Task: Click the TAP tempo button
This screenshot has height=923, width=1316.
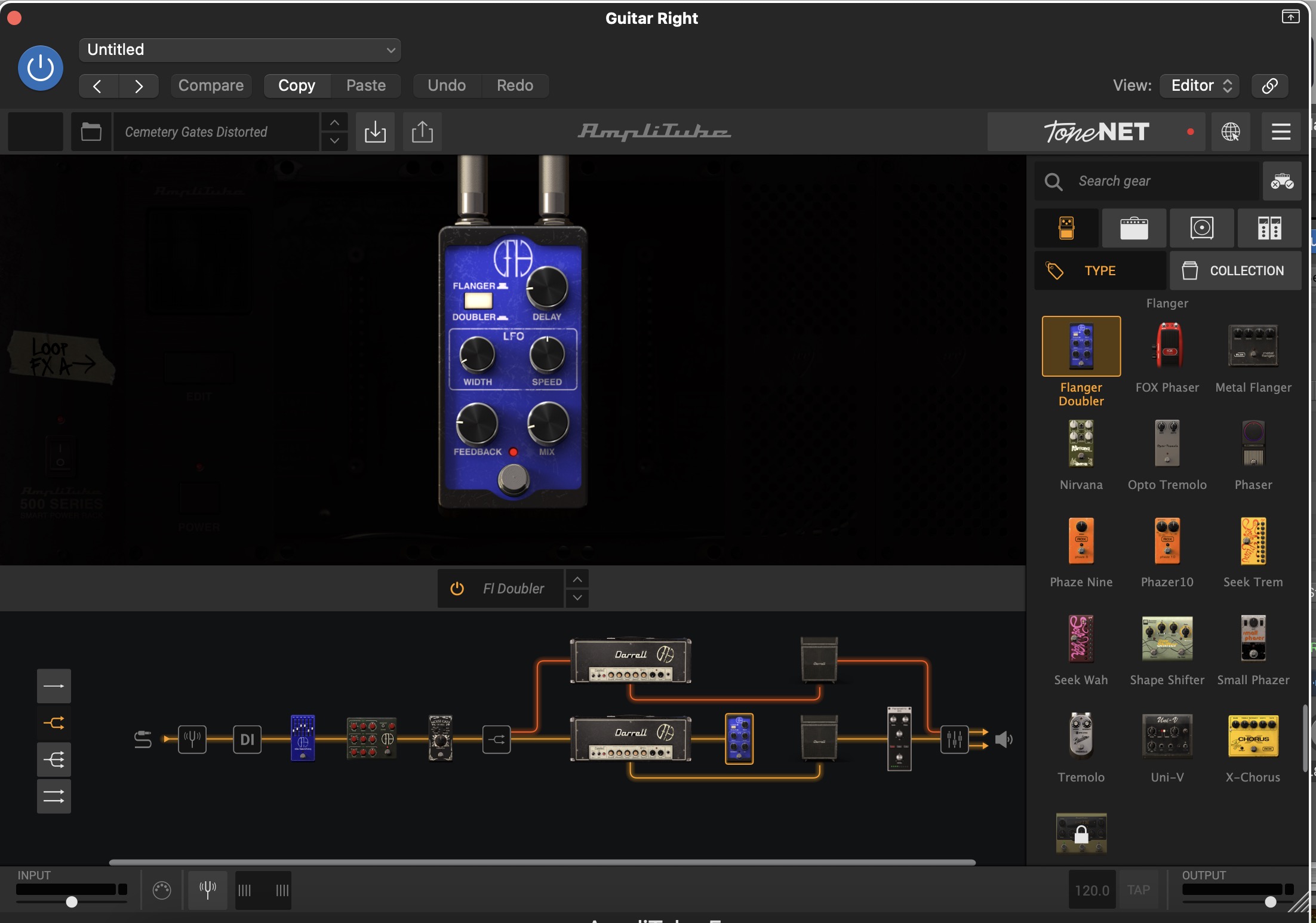Action: [x=1139, y=890]
